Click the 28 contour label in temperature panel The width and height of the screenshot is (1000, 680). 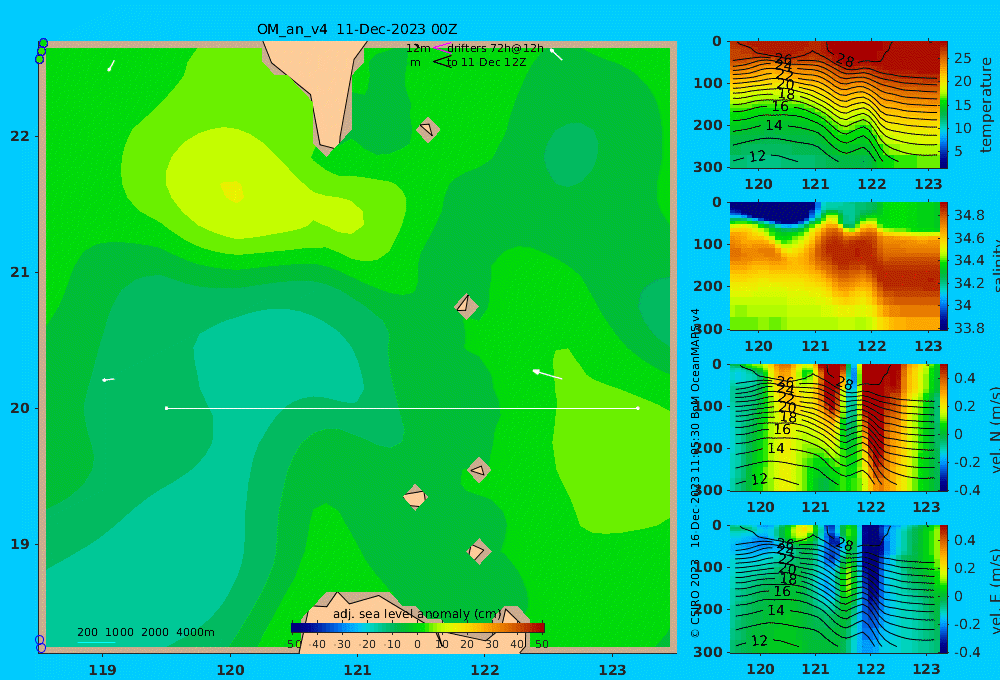tap(845, 61)
